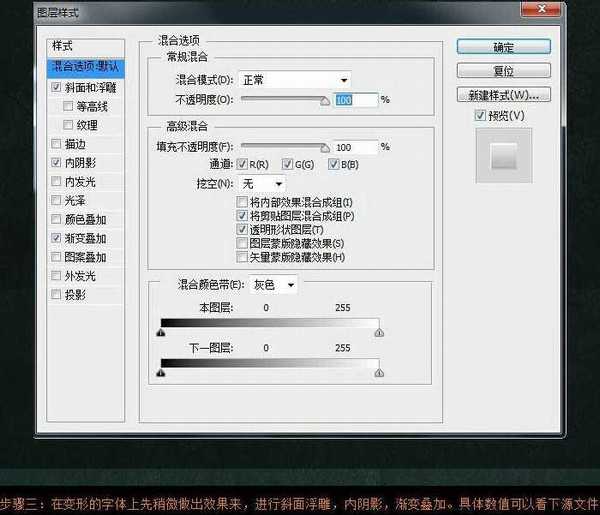Viewport: 600px width, 515px height.
Task: Open the 挖空 dropdown set to 无
Action: (262, 184)
